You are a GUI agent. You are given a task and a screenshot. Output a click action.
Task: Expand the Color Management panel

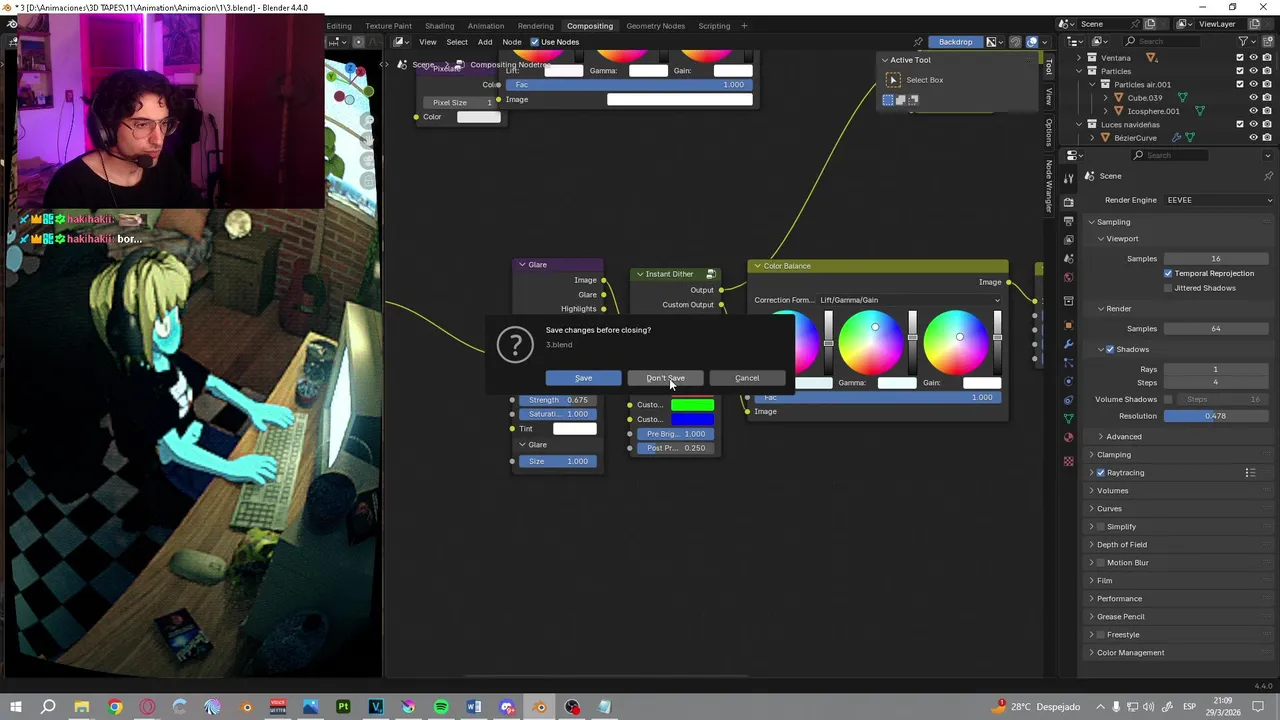coord(1130,652)
